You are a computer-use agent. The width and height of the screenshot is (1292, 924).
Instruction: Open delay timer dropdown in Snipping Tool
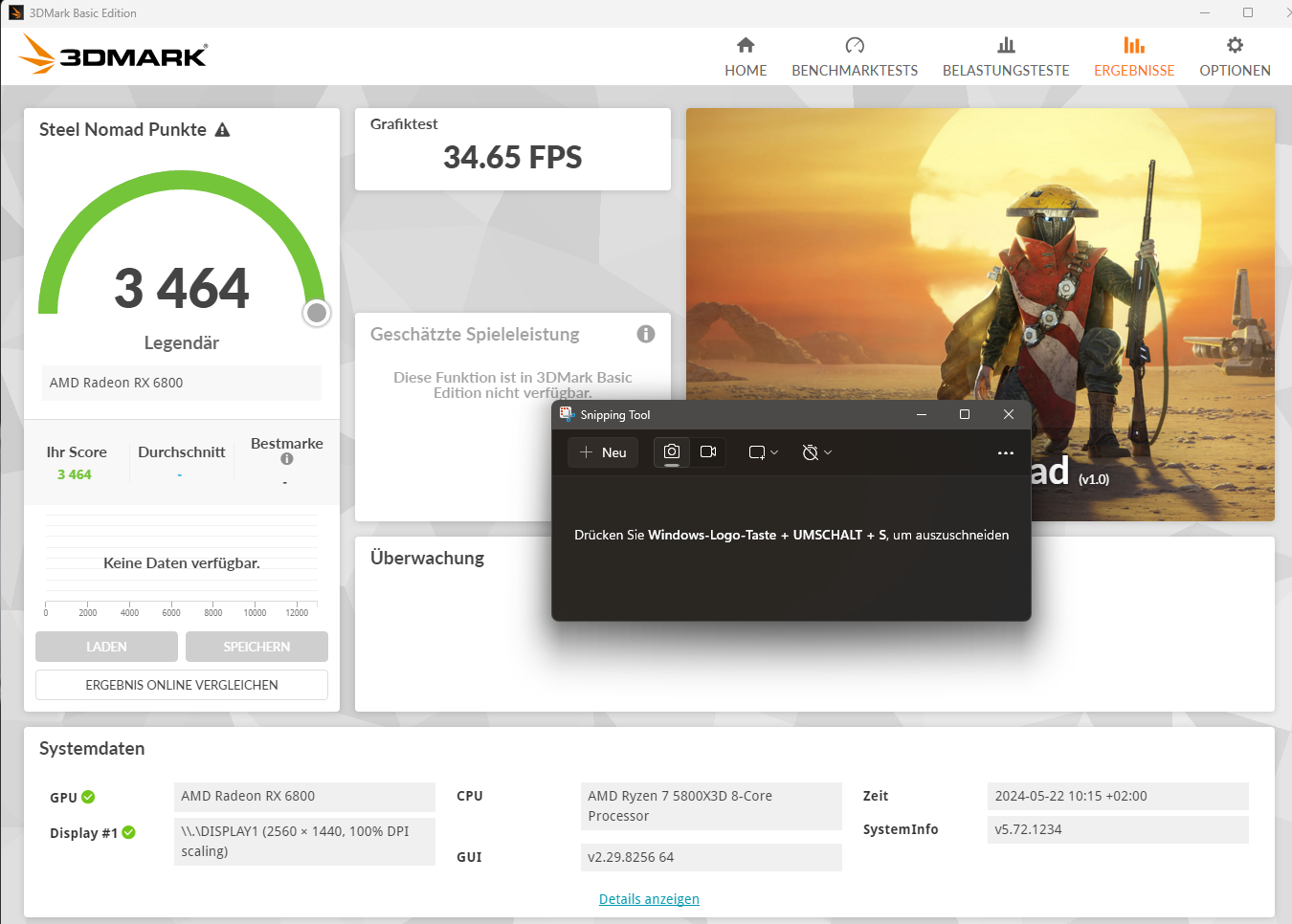point(816,452)
